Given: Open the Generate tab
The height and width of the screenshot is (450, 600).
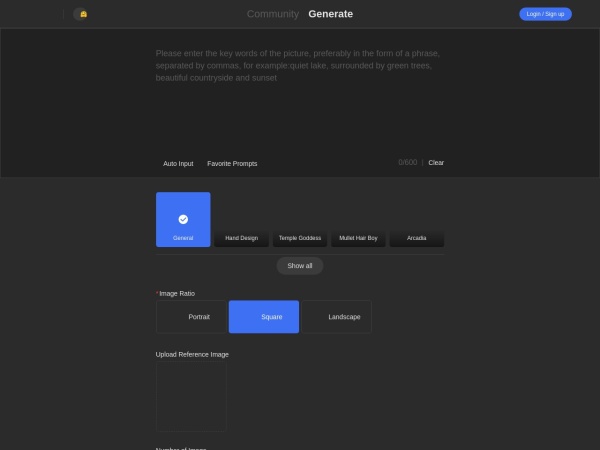Looking at the screenshot, I should pos(330,14).
